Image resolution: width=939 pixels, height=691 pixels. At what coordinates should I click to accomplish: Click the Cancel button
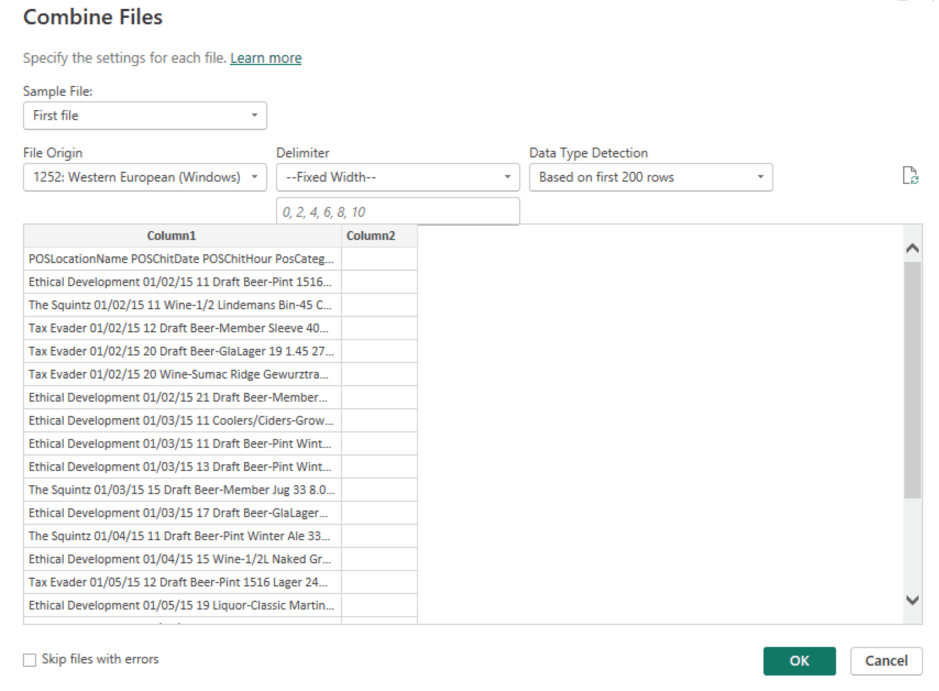[885, 661]
